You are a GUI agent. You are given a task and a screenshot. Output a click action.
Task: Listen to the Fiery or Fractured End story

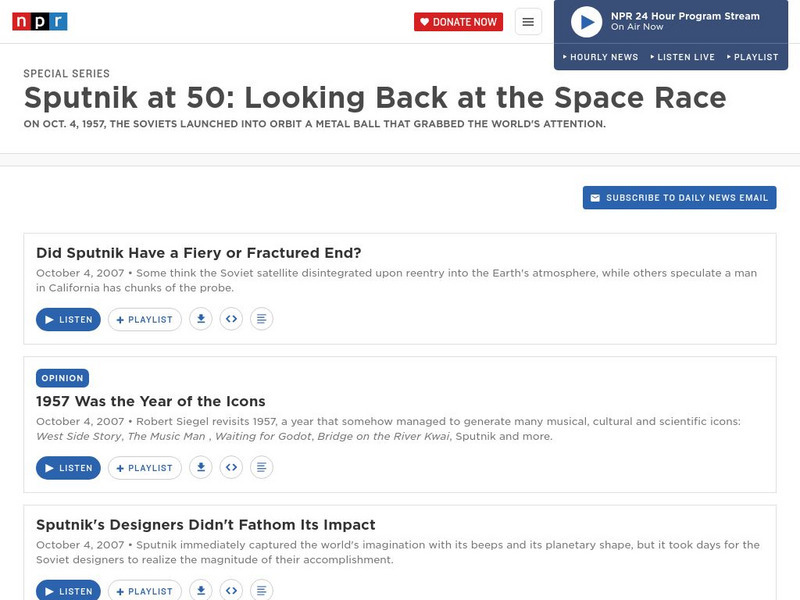68,319
